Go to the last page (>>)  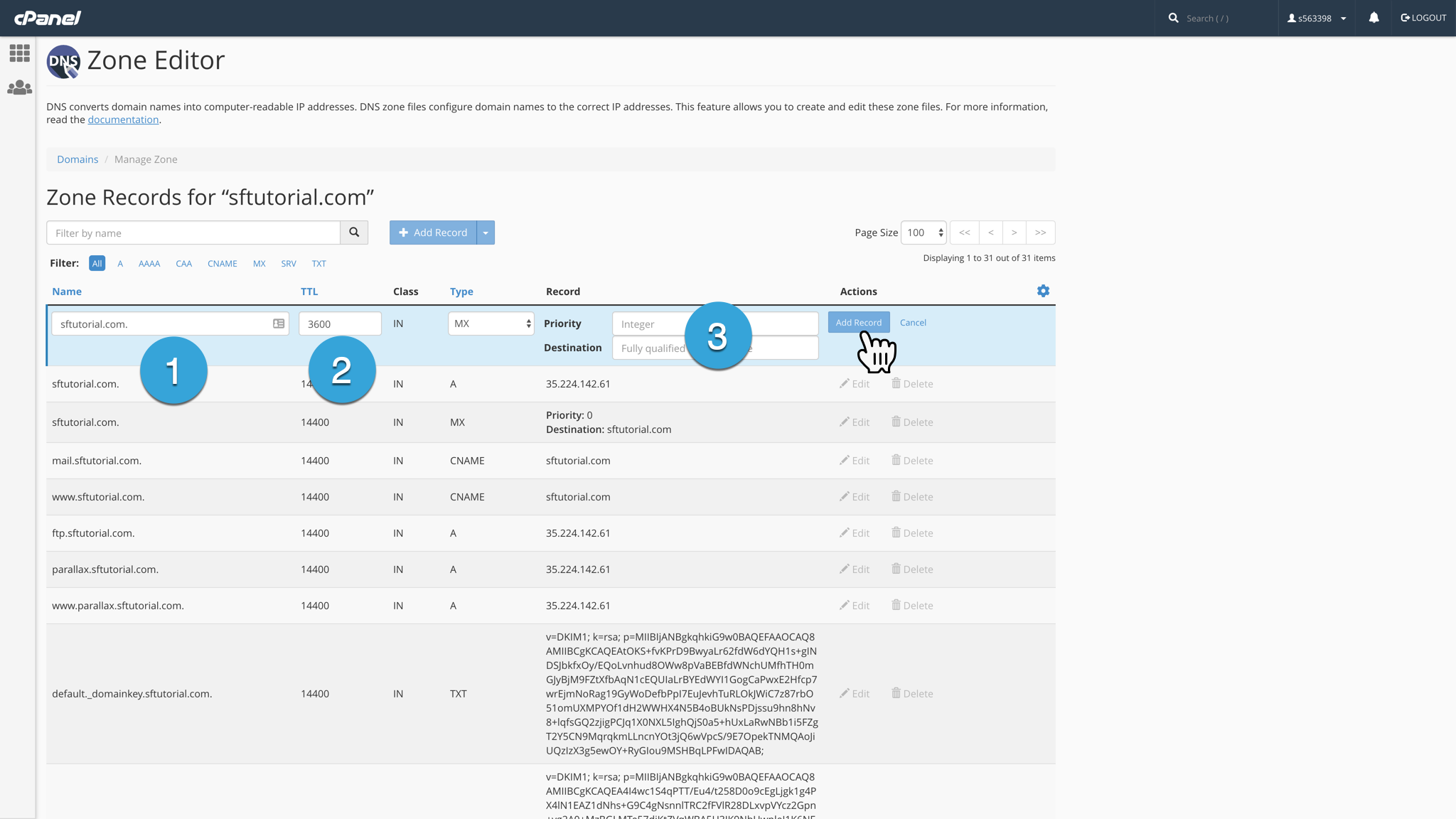[x=1041, y=232]
